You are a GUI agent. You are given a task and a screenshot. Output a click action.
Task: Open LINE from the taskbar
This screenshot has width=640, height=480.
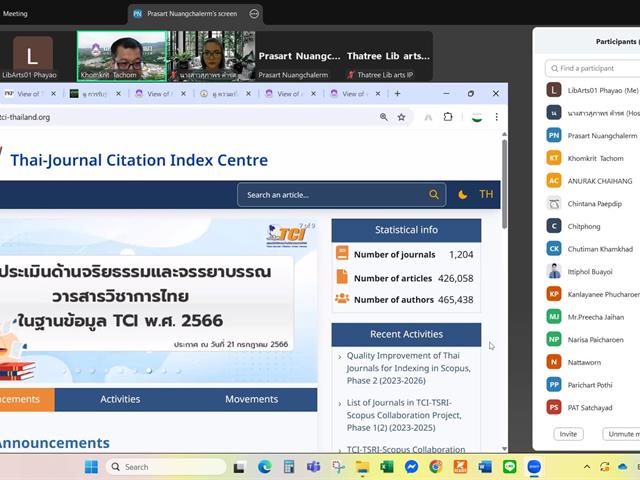[x=509, y=467]
